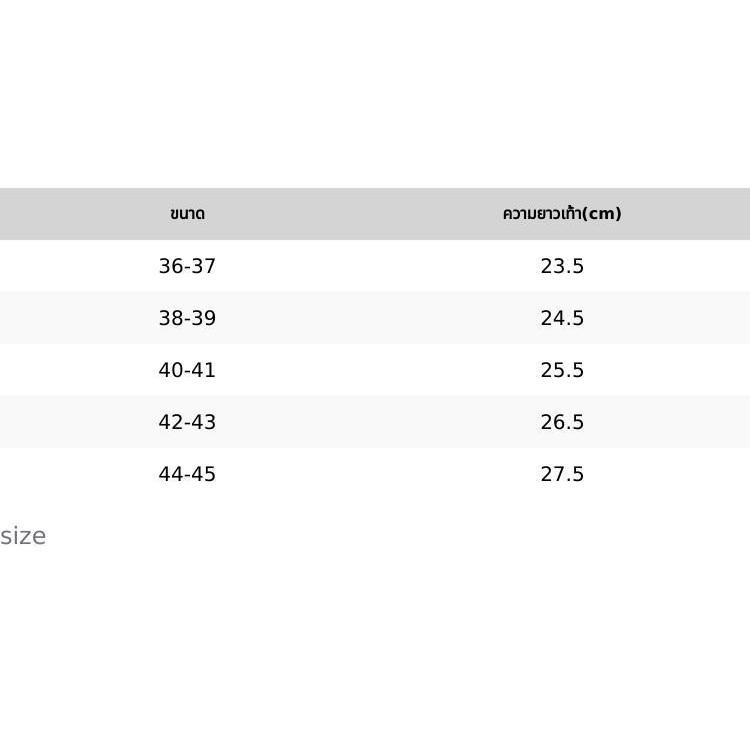750x750 pixels.
Task: Click the ขนาด column header
Action: pos(187,214)
